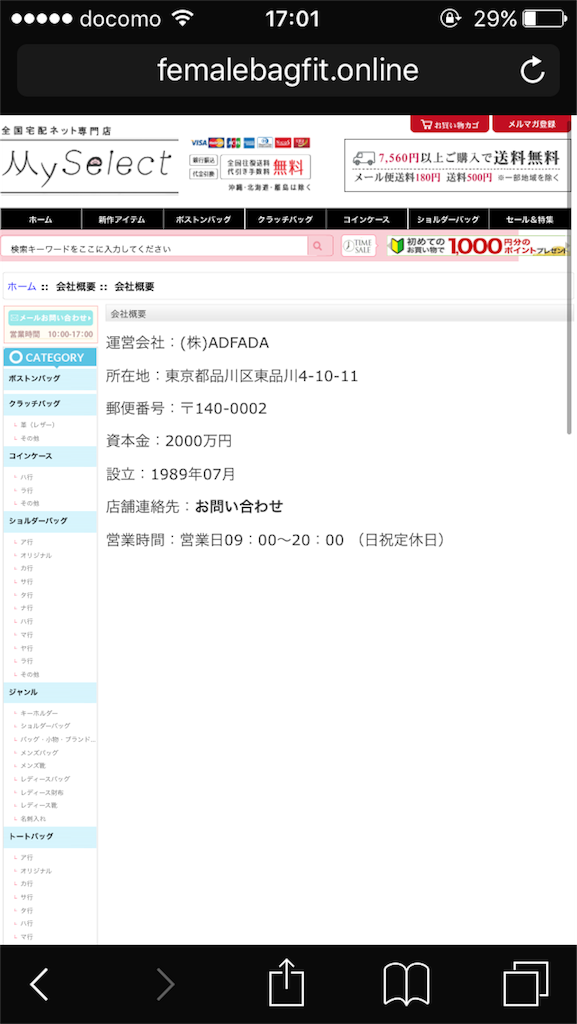Open その他 under ショルダーバッグ
The width and height of the screenshot is (577, 1024).
click(30, 674)
